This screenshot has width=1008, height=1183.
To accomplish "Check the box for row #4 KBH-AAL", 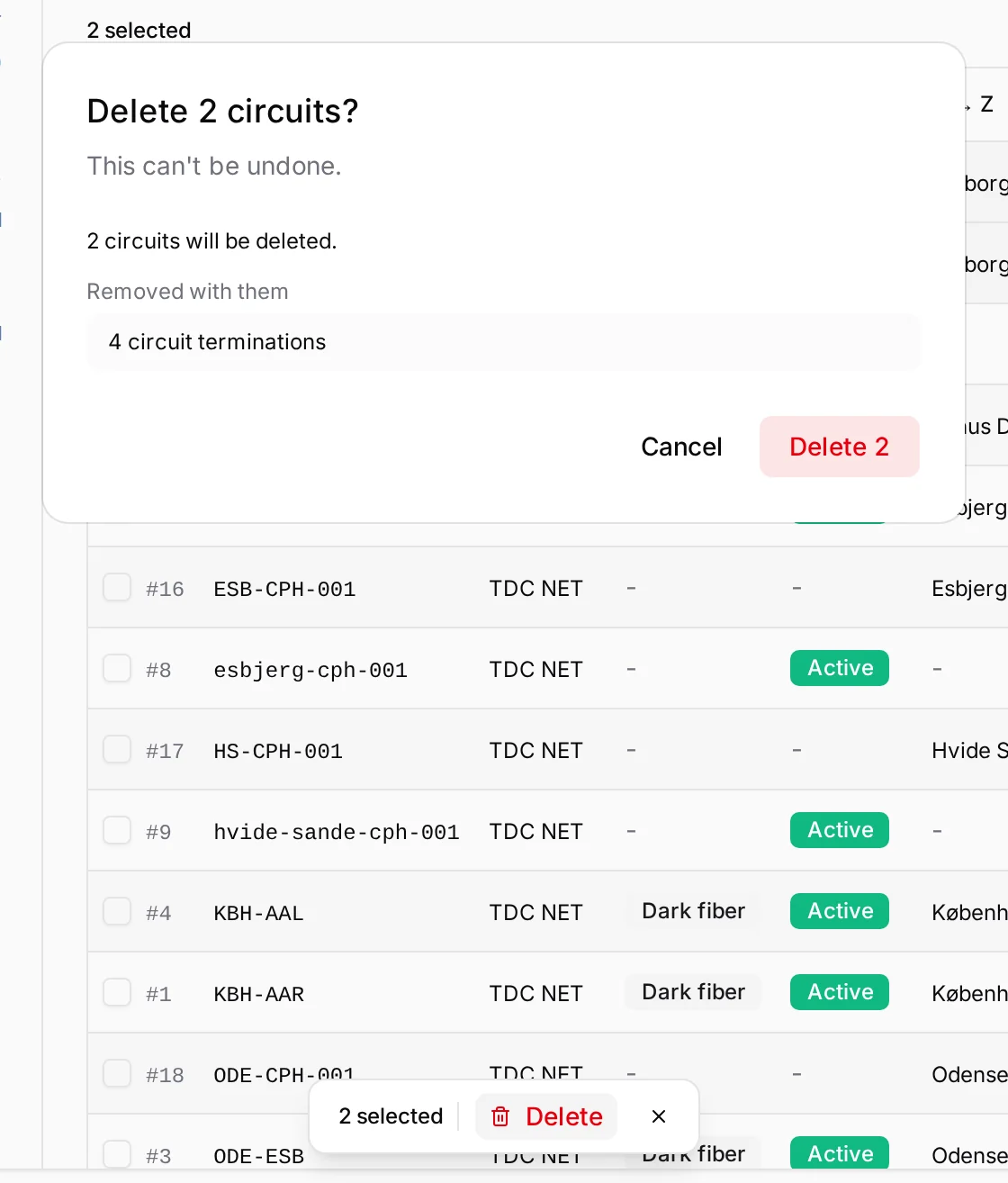I will [117, 912].
